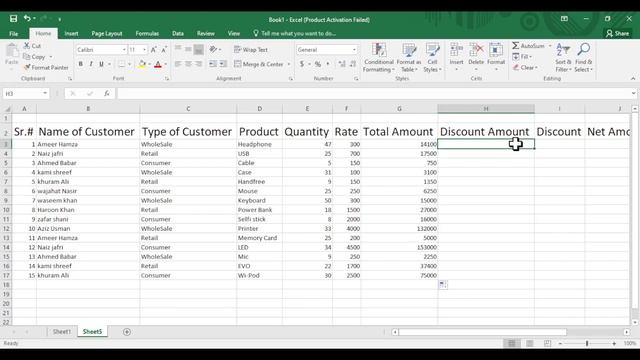Open Cell Styles gallery
The image size is (640, 360).
pos(432,58)
